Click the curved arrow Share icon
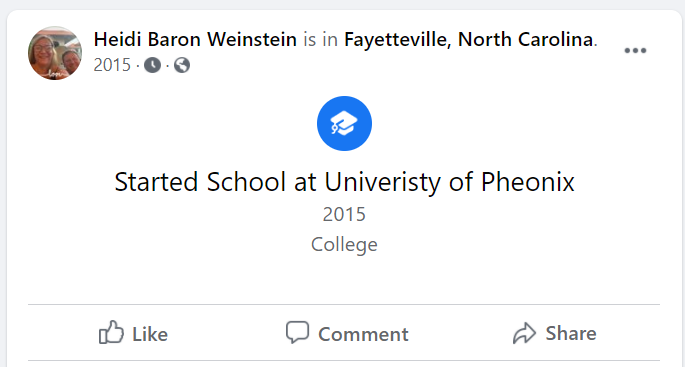The image size is (685, 367). tap(524, 333)
